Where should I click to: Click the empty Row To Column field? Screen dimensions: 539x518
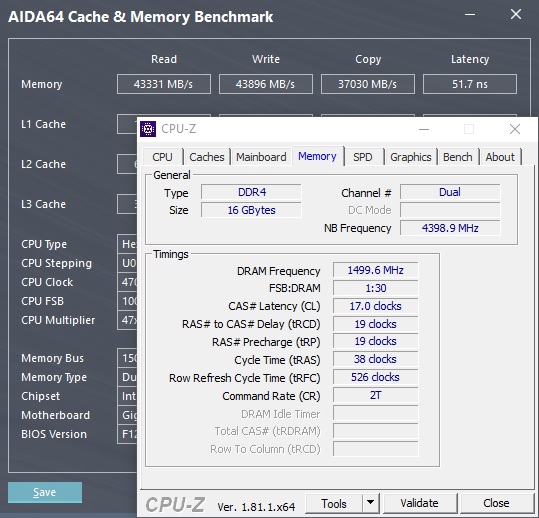tap(375, 449)
